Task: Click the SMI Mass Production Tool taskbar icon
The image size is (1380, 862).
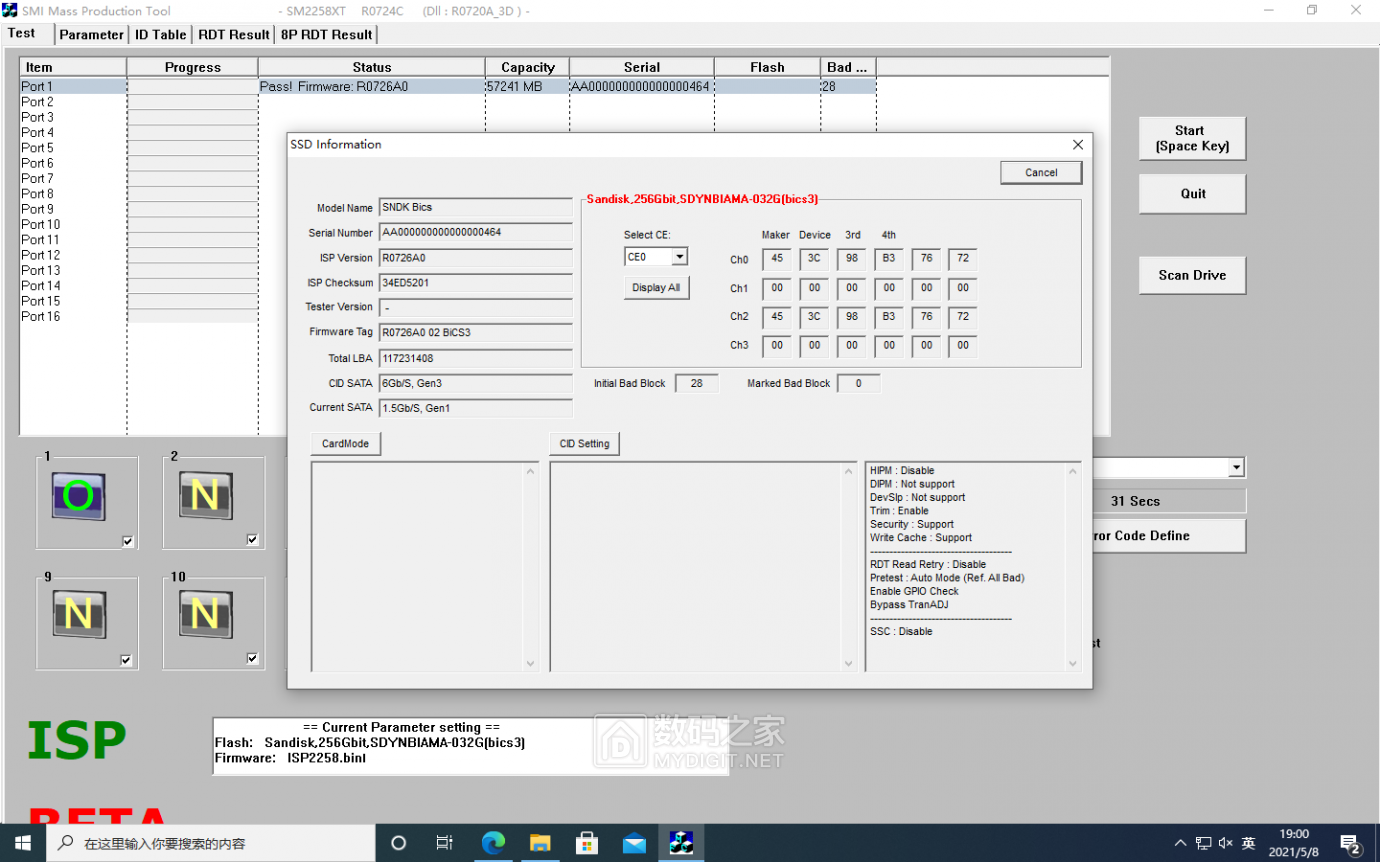Action: tap(681, 843)
